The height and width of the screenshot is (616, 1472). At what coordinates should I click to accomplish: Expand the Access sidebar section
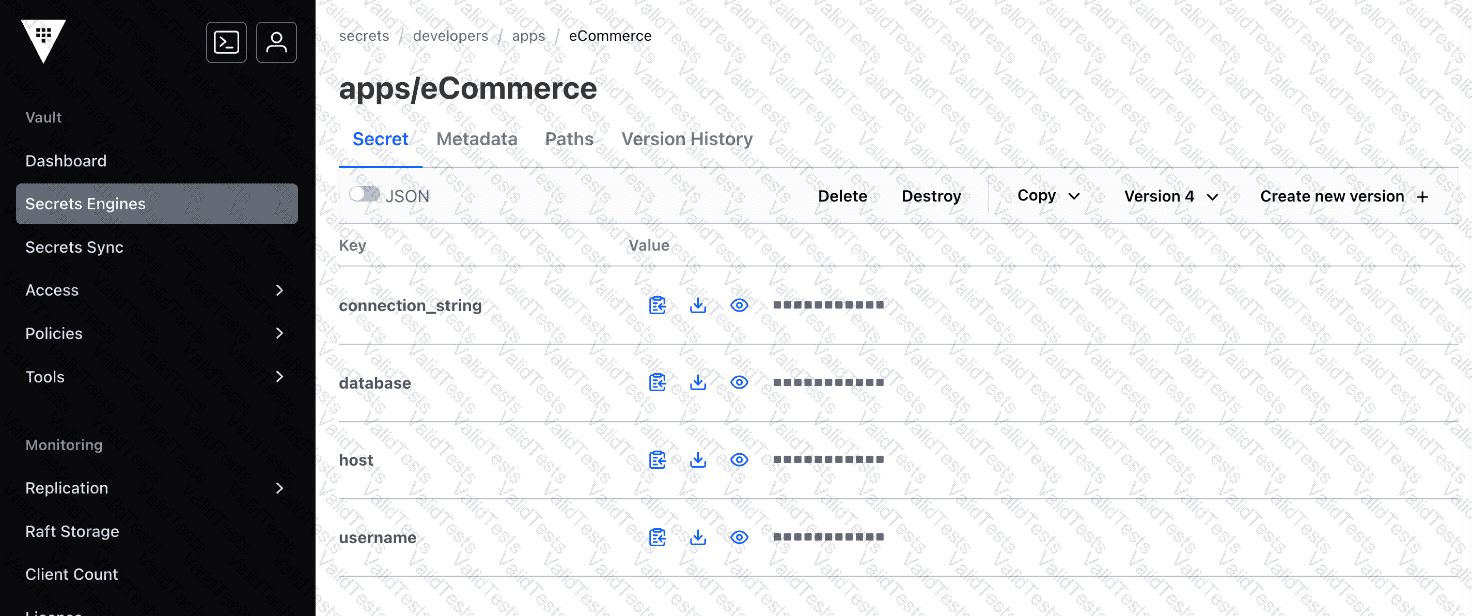156,290
